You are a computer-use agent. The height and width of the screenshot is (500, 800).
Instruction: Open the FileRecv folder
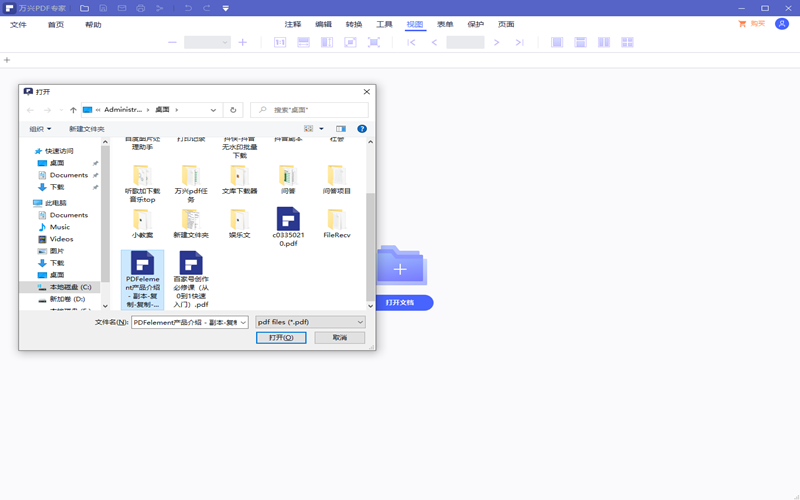(x=336, y=221)
